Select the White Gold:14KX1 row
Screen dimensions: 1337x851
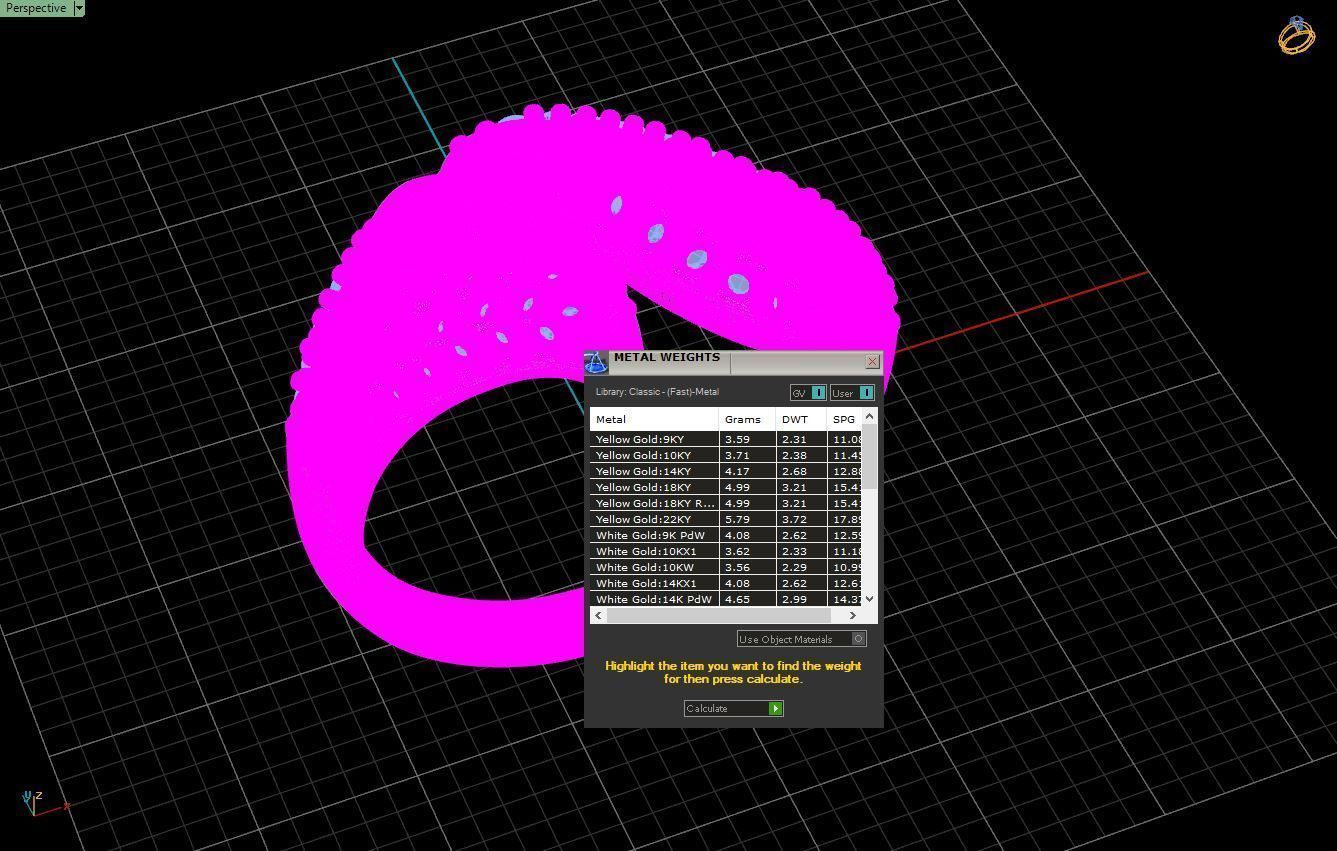(x=726, y=583)
